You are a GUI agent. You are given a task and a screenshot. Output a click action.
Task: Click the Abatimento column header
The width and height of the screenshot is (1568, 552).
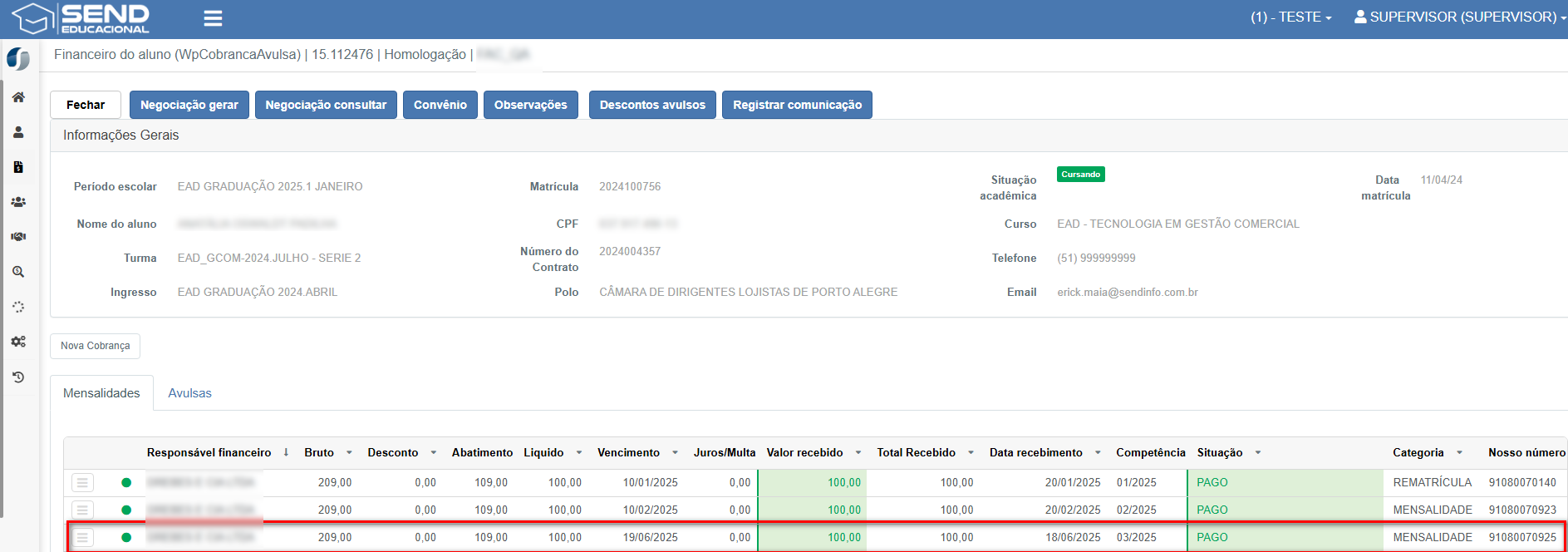[x=482, y=452]
